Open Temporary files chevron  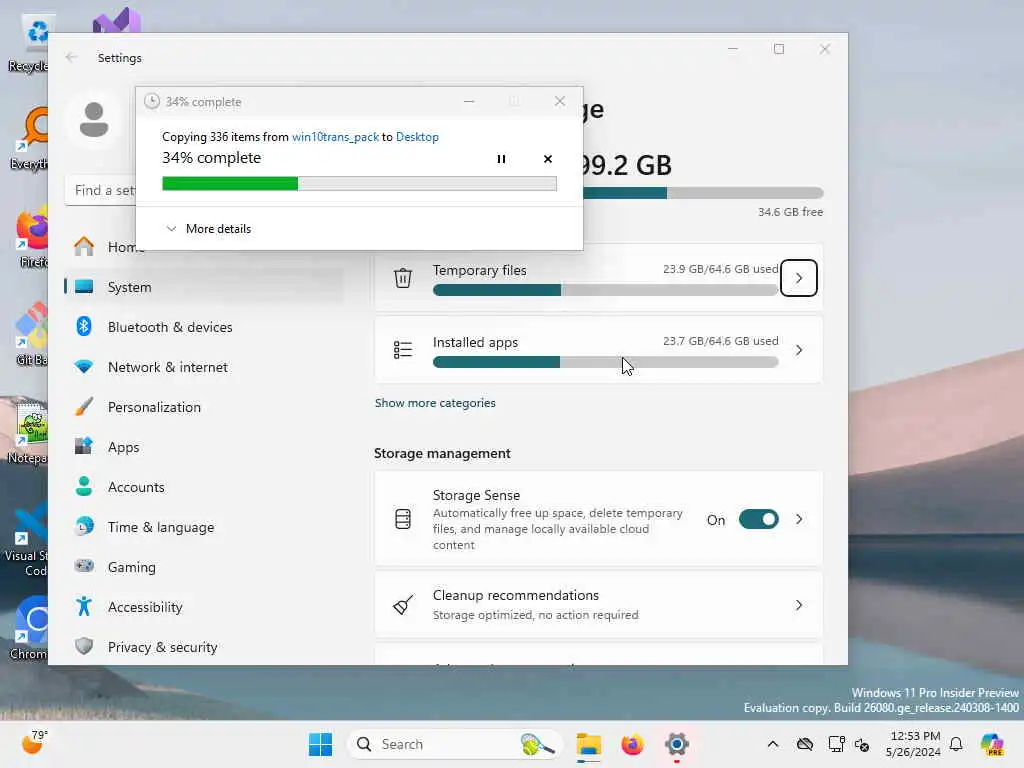pyautogui.click(x=799, y=278)
